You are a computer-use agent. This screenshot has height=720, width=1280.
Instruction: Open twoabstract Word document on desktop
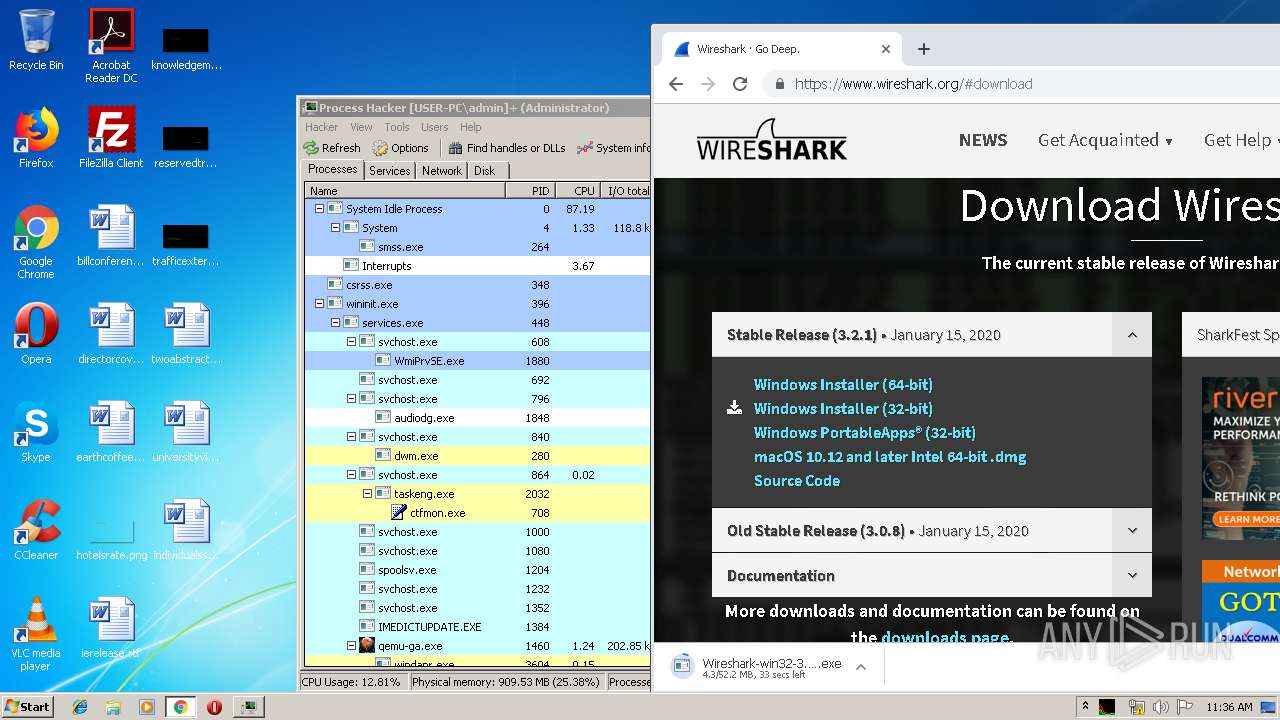(x=187, y=334)
